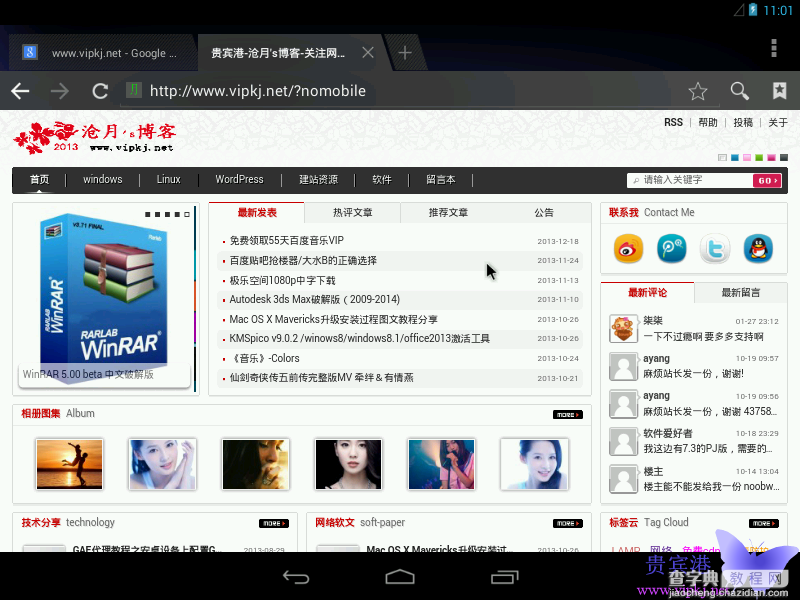
Task: Add a new browser tab
Action: [405, 53]
